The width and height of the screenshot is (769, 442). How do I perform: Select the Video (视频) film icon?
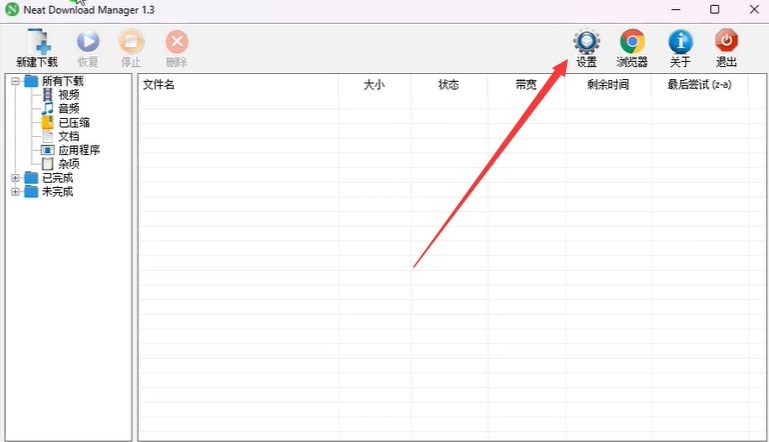click(47, 94)
